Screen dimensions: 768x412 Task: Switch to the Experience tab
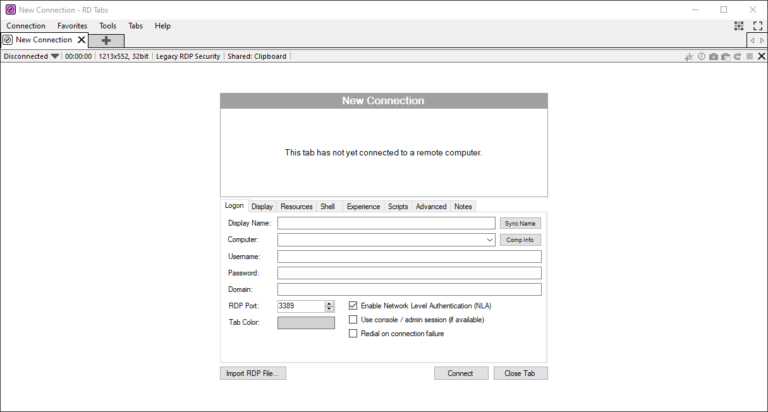pos(363,206)
